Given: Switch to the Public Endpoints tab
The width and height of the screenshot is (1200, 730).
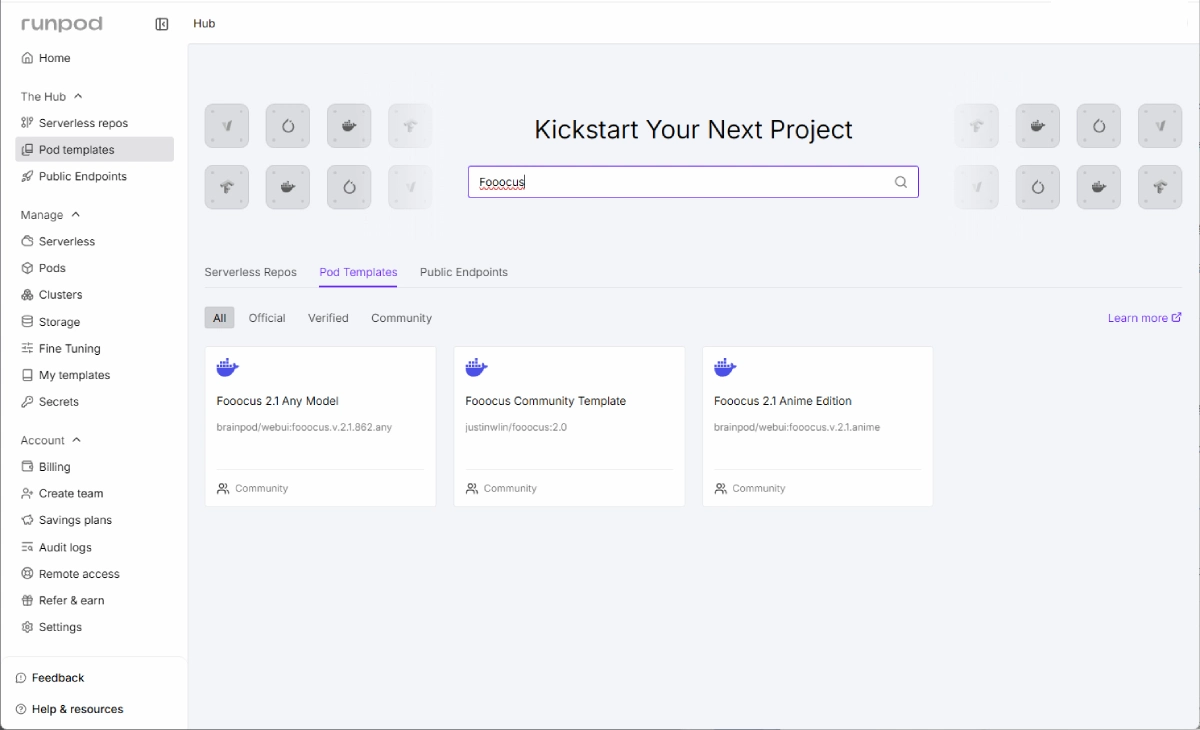Looking at the screenshot, I should click(x=463, y=272).
